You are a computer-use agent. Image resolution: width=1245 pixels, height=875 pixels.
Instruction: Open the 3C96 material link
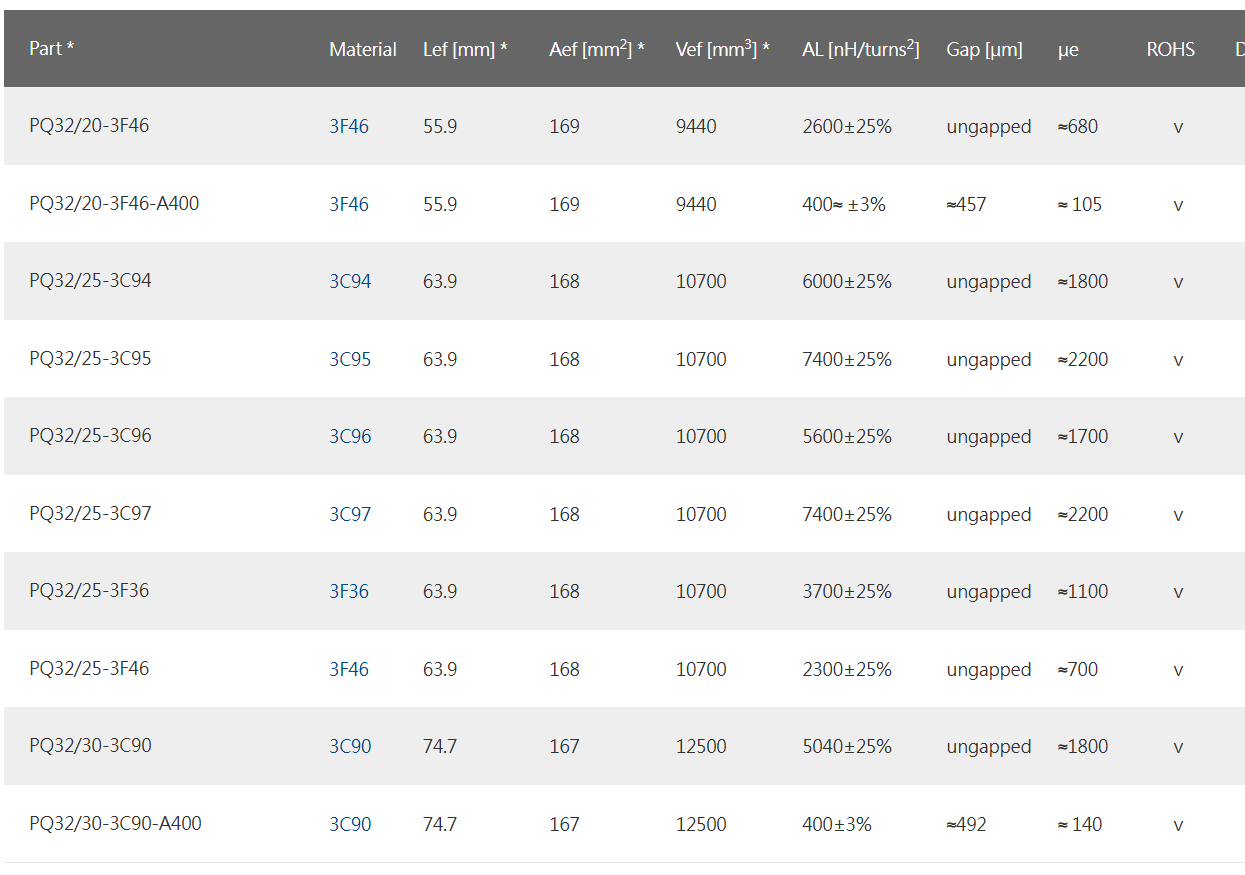click(x=350, y=437)
